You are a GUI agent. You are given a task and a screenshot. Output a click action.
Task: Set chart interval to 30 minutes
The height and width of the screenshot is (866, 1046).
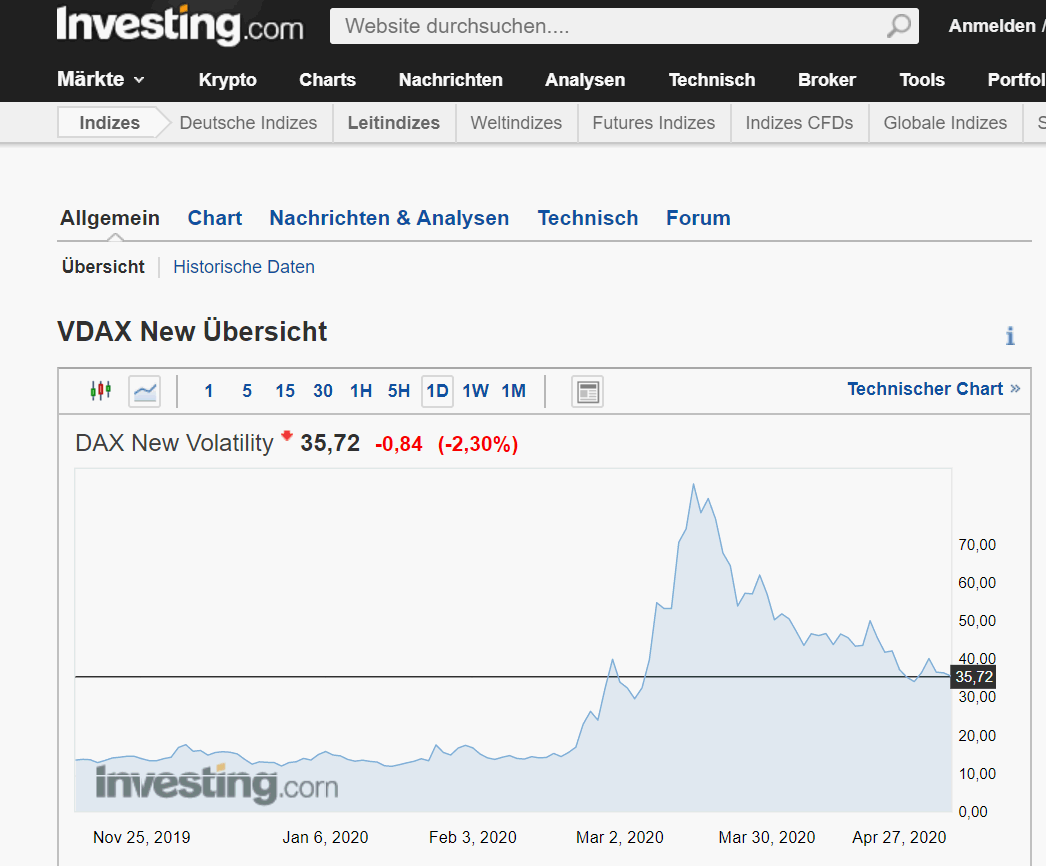tap(323, 391)
